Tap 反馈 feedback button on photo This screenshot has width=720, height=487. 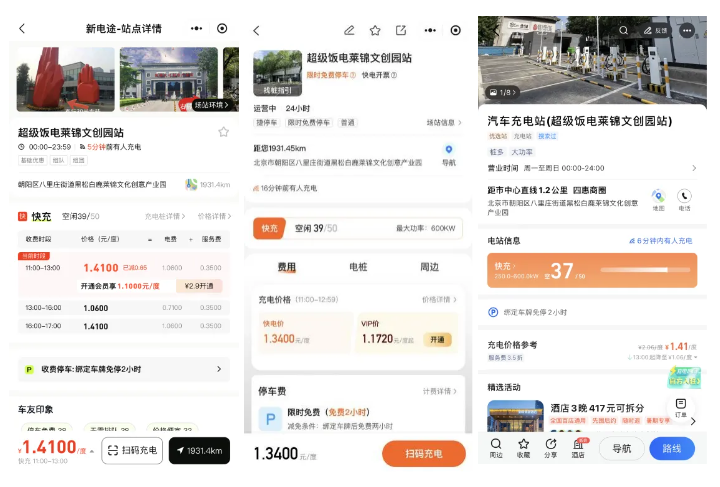[655, 30]
